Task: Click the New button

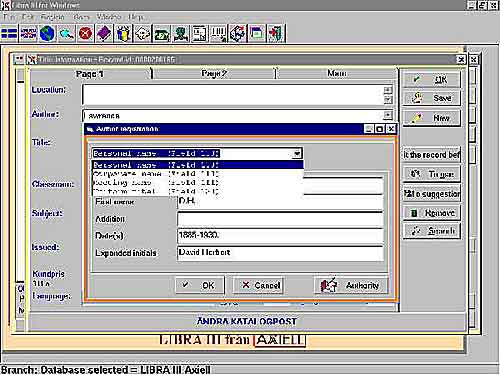Action: (432, 118)
